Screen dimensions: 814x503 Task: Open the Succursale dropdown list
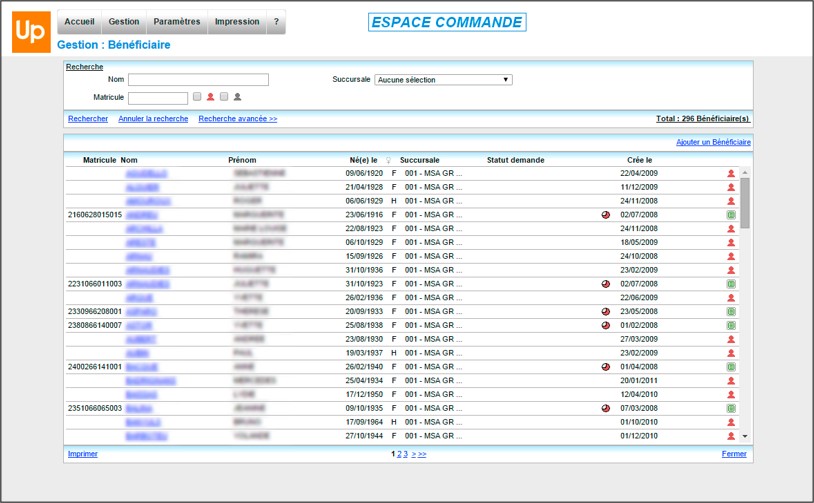pyautogui.click(x=443, y=80)
